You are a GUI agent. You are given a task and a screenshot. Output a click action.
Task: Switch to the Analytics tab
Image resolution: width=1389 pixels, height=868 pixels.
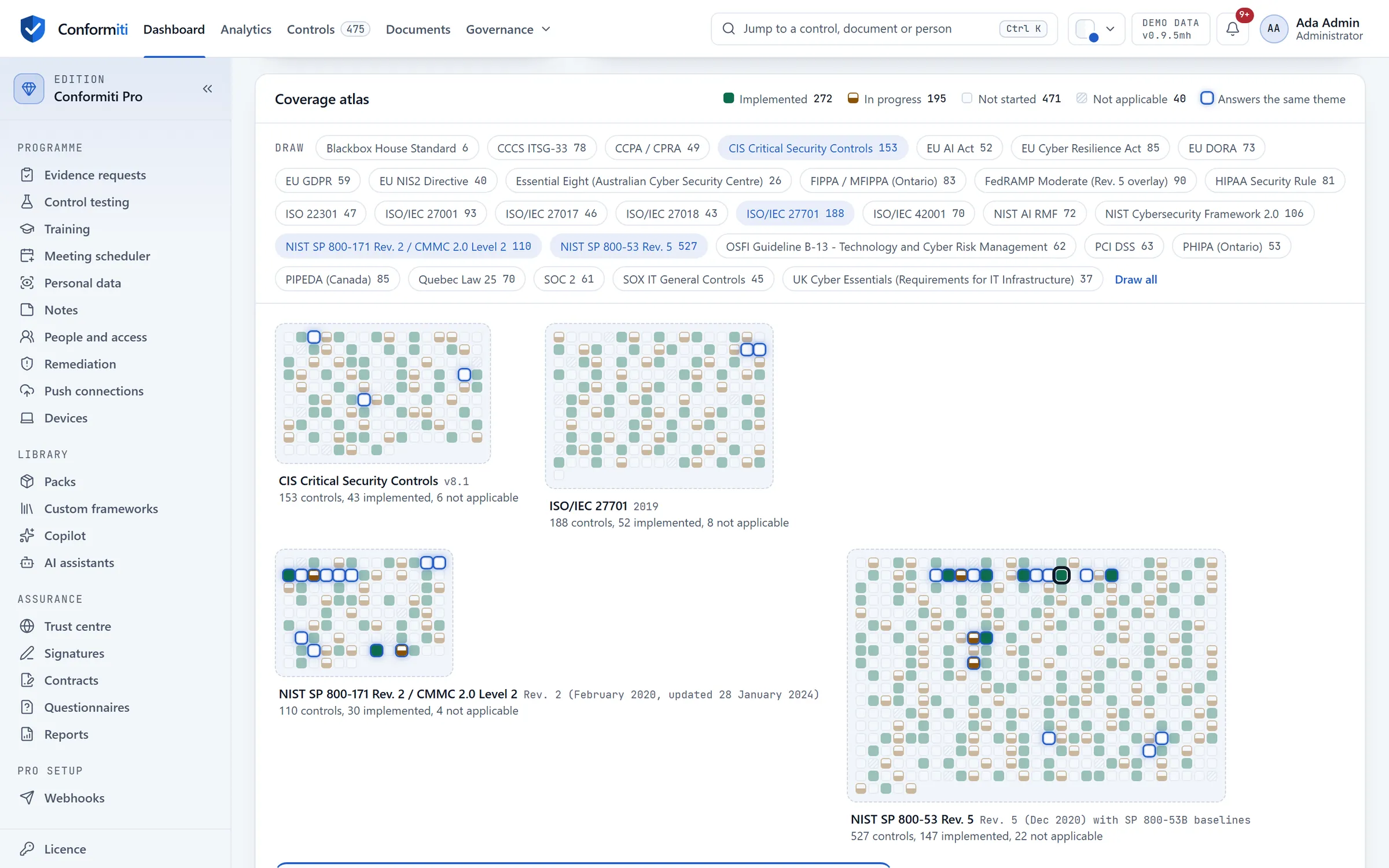[x=246, y=29]
